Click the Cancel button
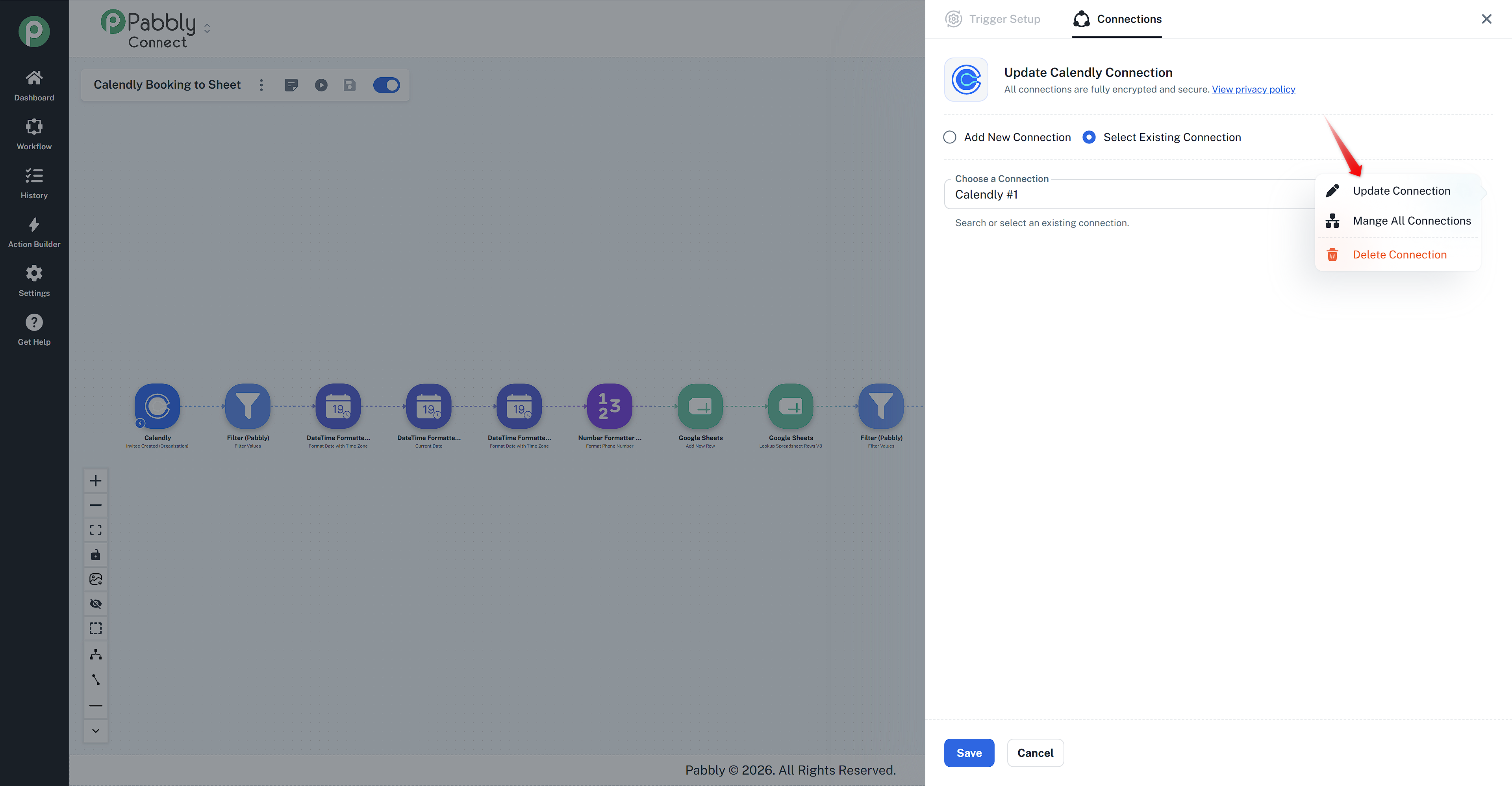 [x=1036, y=753]
